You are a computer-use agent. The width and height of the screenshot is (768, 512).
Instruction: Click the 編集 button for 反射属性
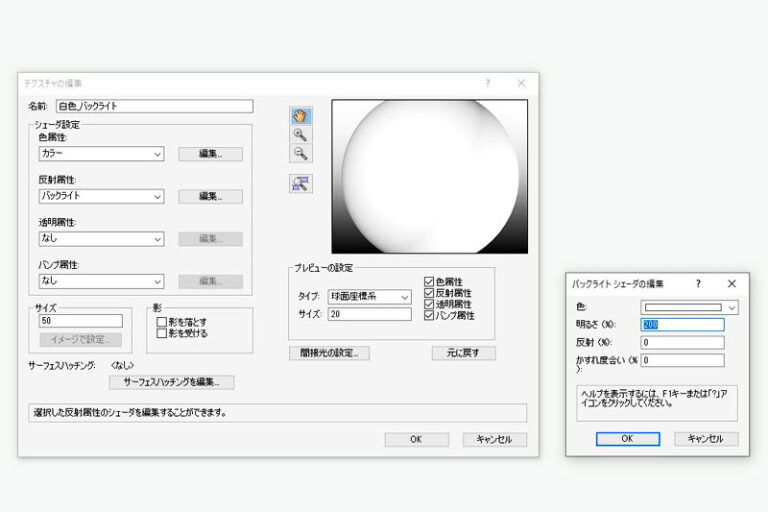click(210, 197)
